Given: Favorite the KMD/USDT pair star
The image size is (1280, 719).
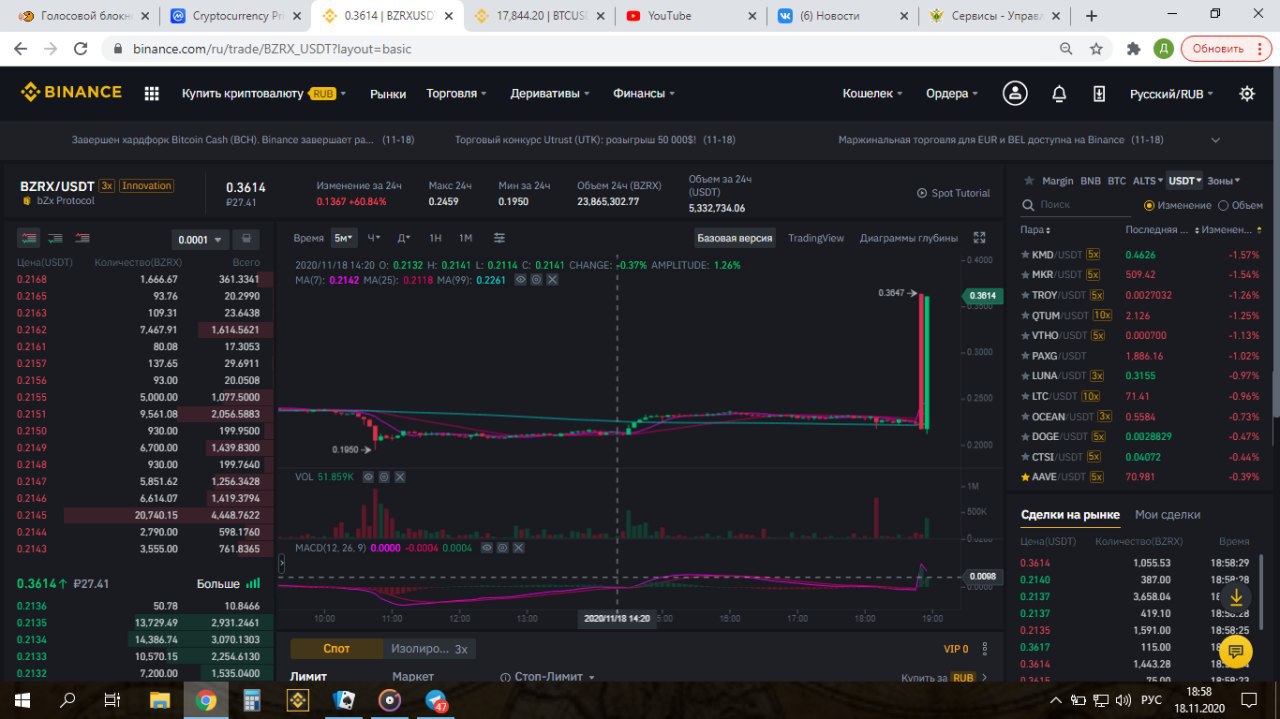Looking at the screenshot, I should 1025,255.
